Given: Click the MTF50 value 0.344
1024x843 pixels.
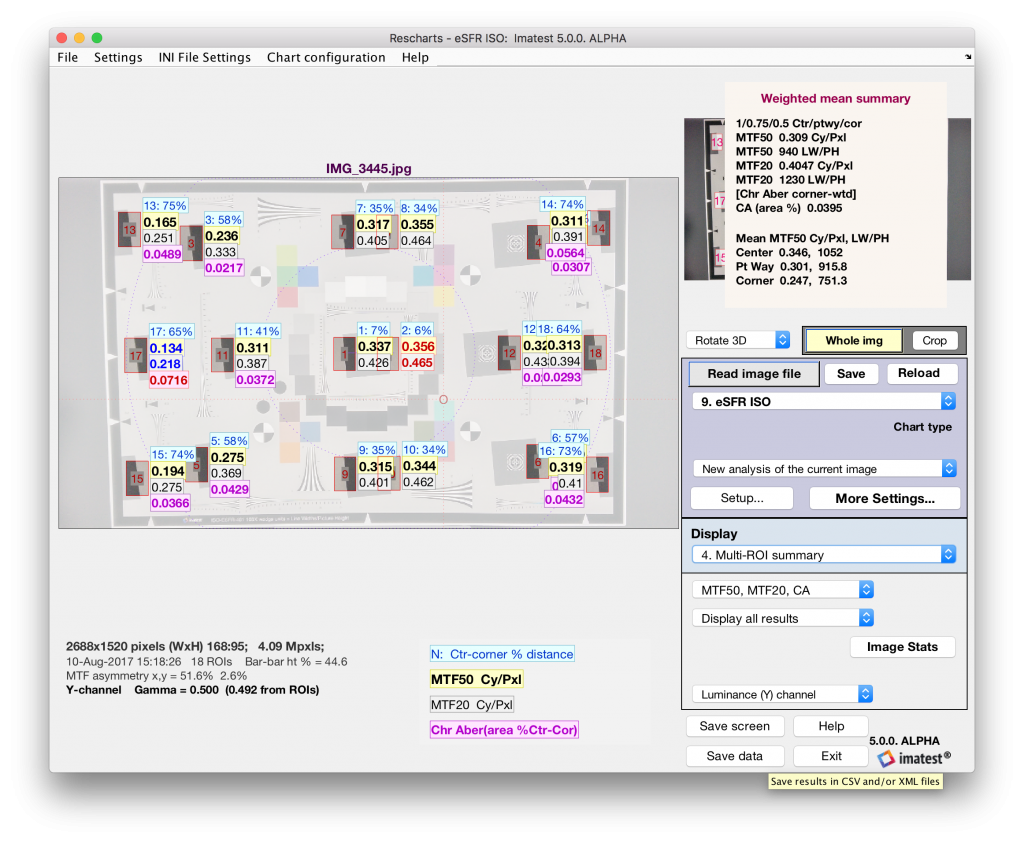Looking at the screenshot, I should (x=419, y=466).
